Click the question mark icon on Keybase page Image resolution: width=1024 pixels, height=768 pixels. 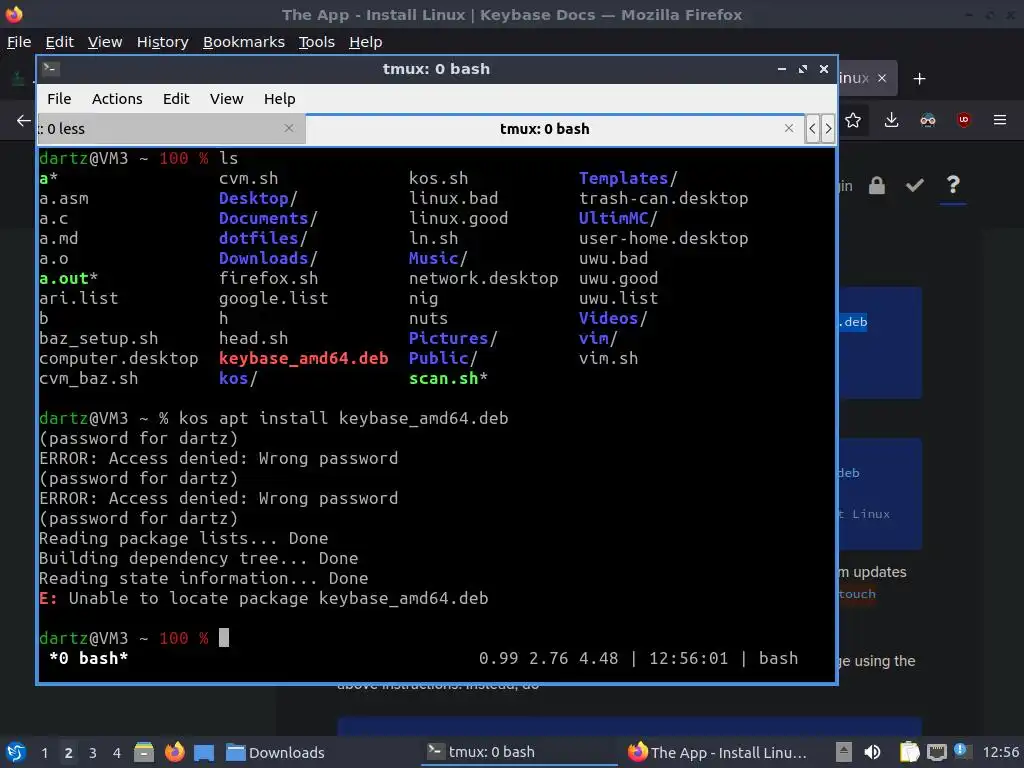click(x=953, y=185)
